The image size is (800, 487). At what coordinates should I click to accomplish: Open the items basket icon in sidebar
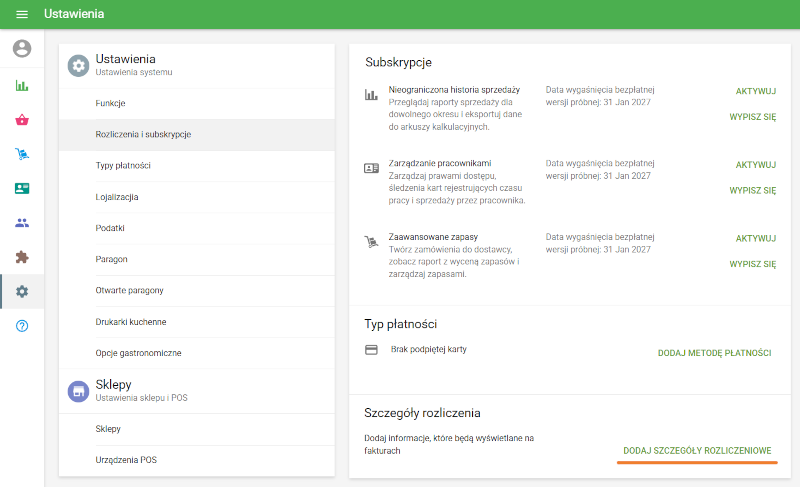pos(22,120)
